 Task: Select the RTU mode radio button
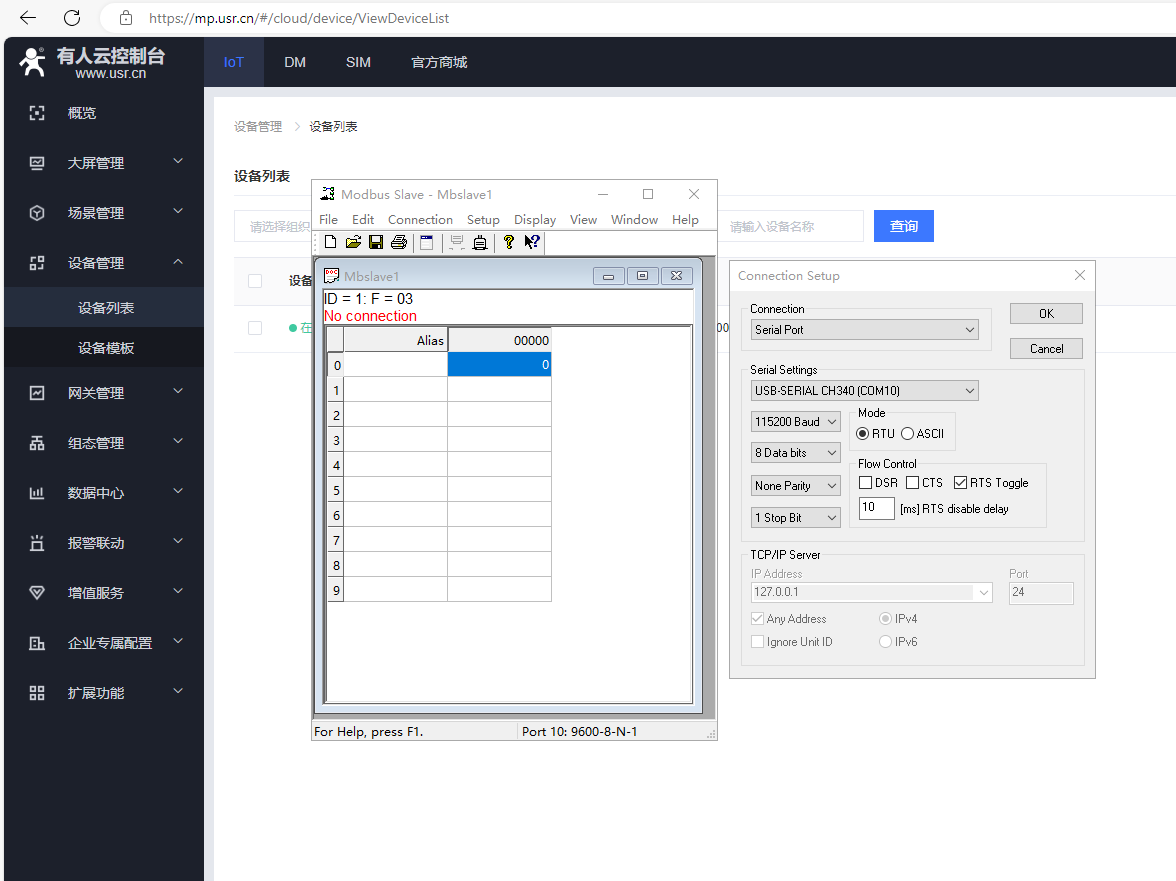point(862,433)
